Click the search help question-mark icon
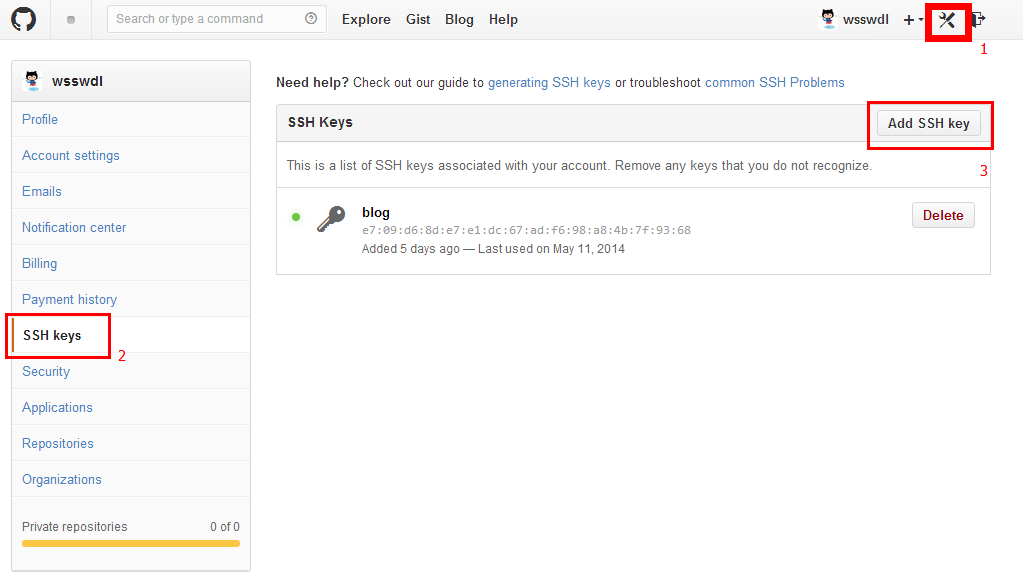Screen dimensions: 1023x581 [311, 19]
